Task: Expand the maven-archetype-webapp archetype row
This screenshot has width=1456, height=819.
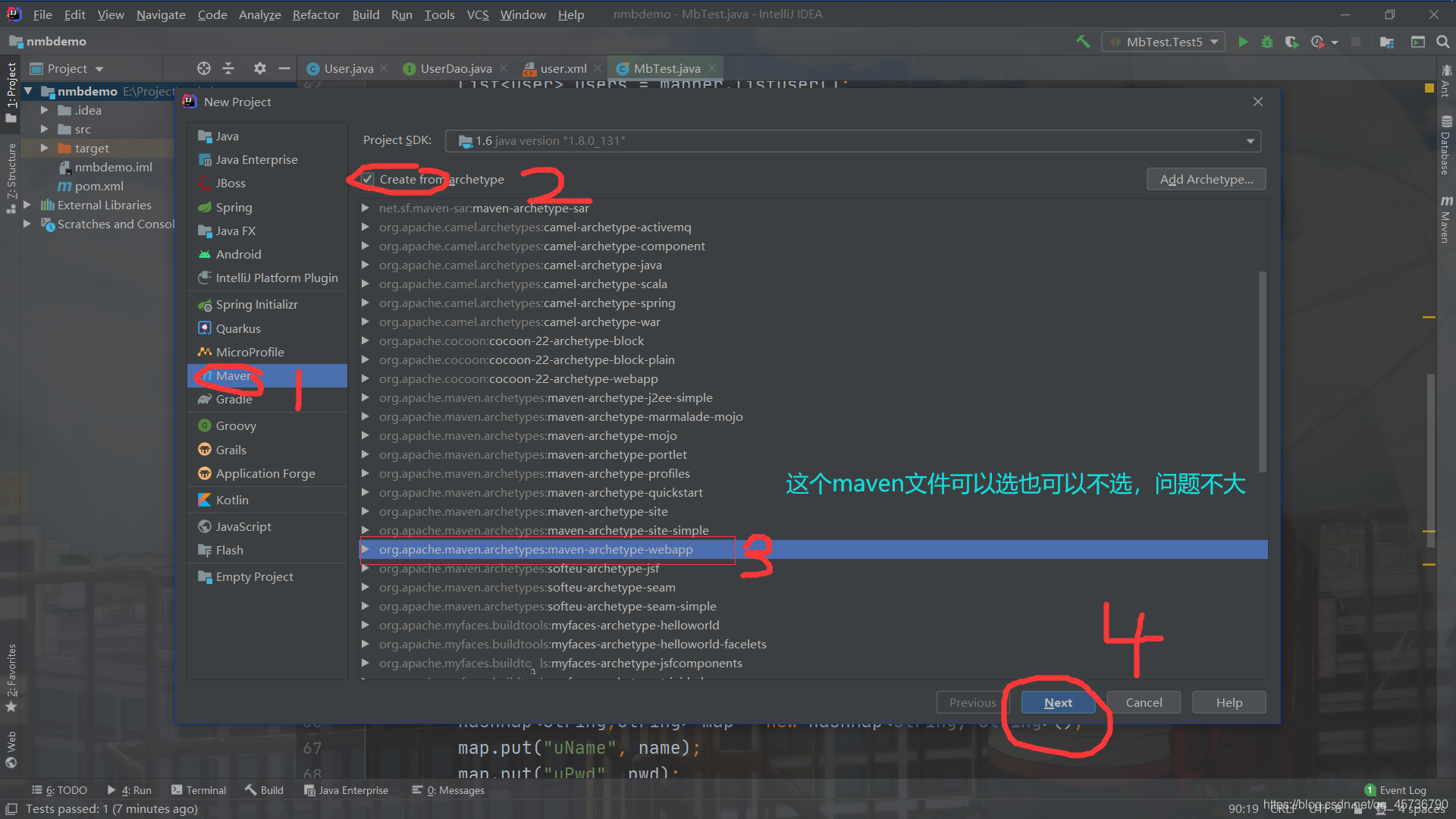Action: pyautogui.click(x=366, y=549)
